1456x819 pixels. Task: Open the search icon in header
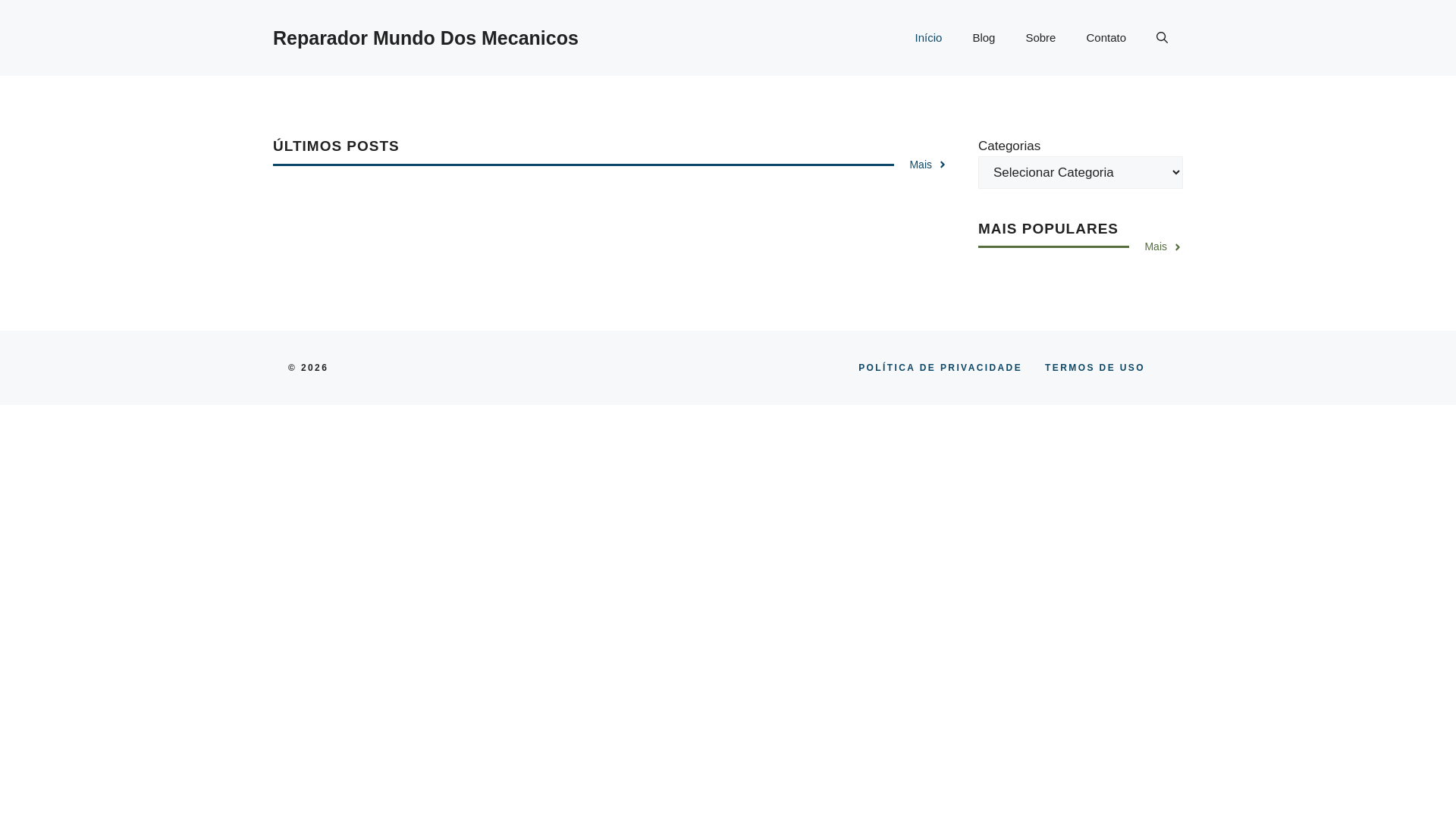click(x=1162, y=38)
